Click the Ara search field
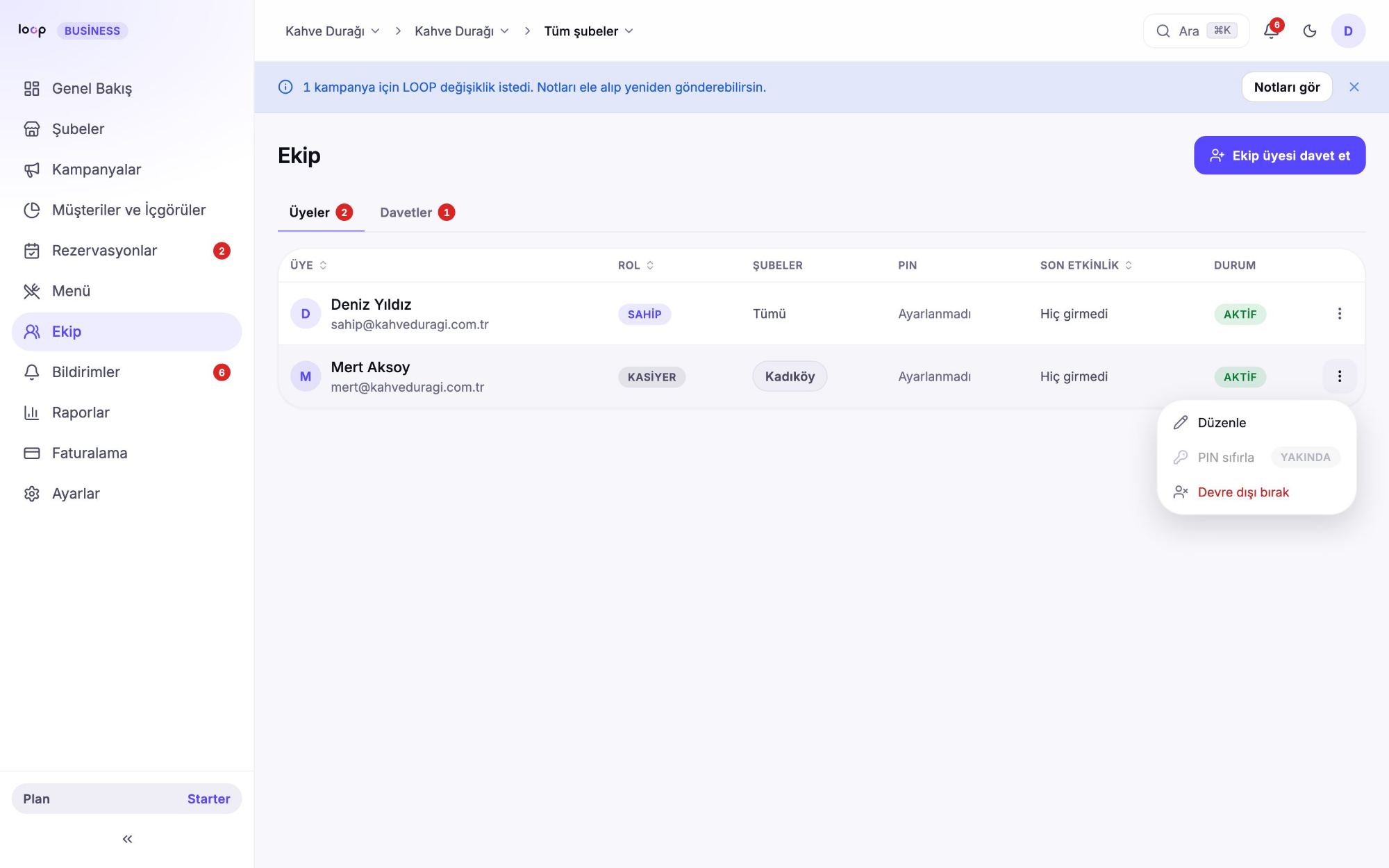Viewport: 1389px width, 868px height. [1197, 31]
